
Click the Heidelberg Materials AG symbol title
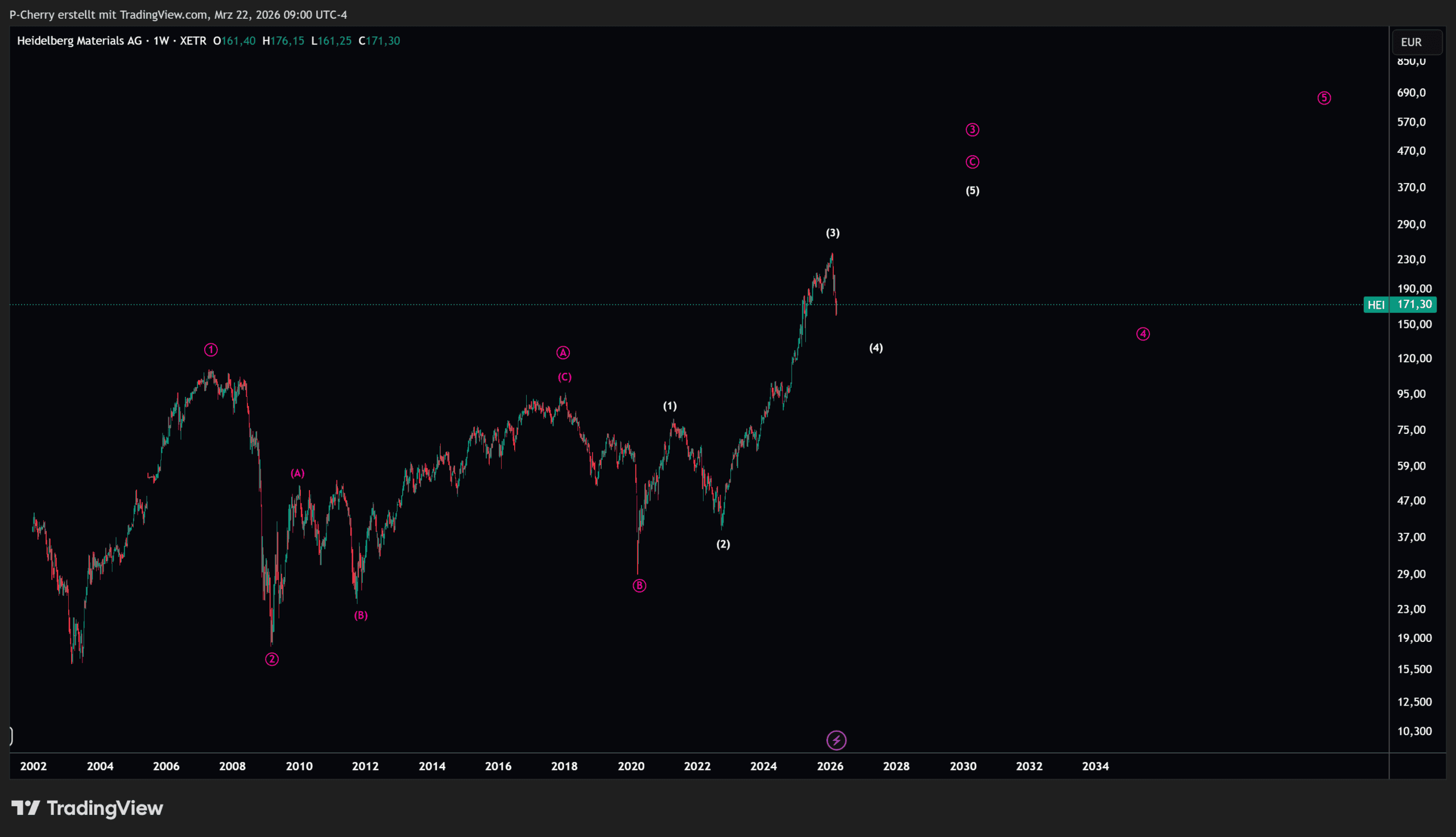click(x=79, y=41)
